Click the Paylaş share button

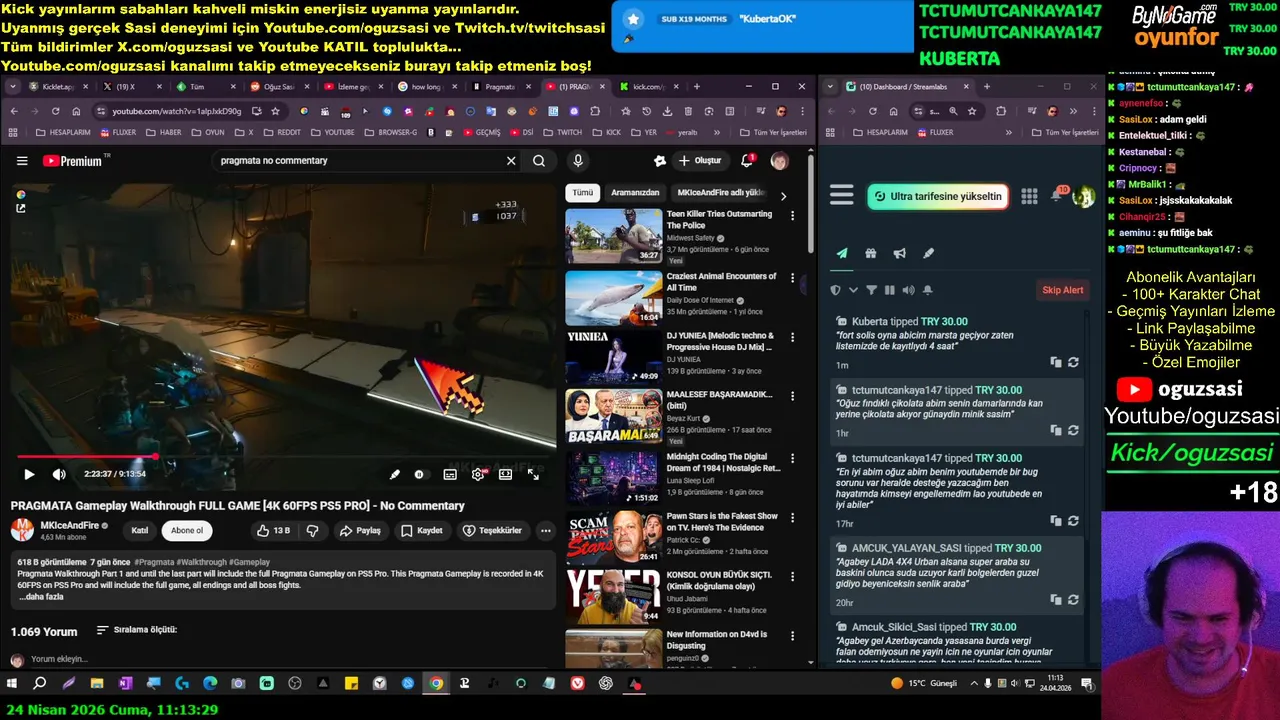coord(360,530)
